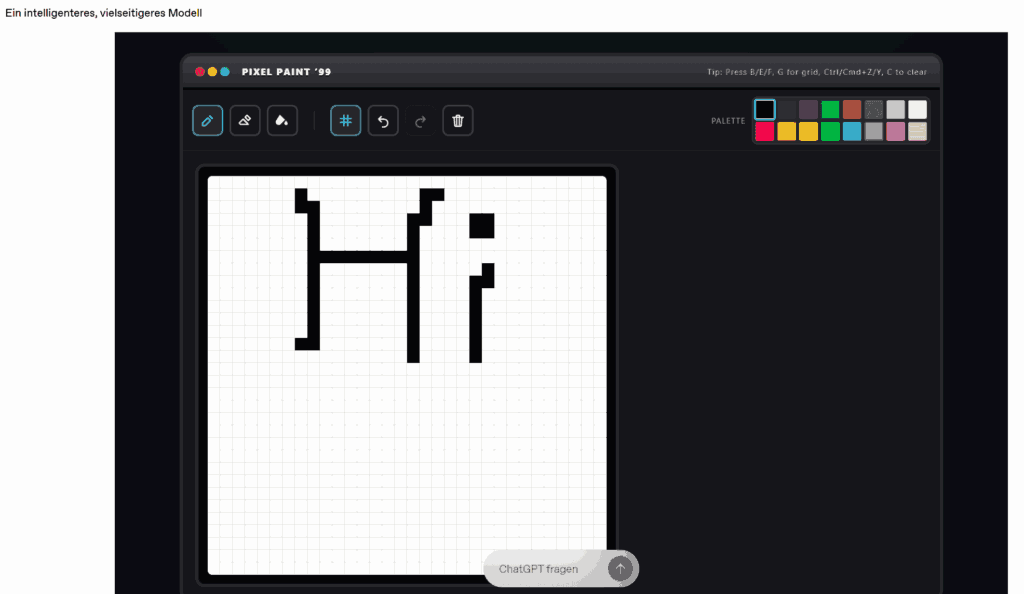Open the Ein intelligenteres, vielseitigeres Modell link
Image resolution: width=1024 pixels, height=594 pixels.
pyautogui.click(x=103, y=13)
